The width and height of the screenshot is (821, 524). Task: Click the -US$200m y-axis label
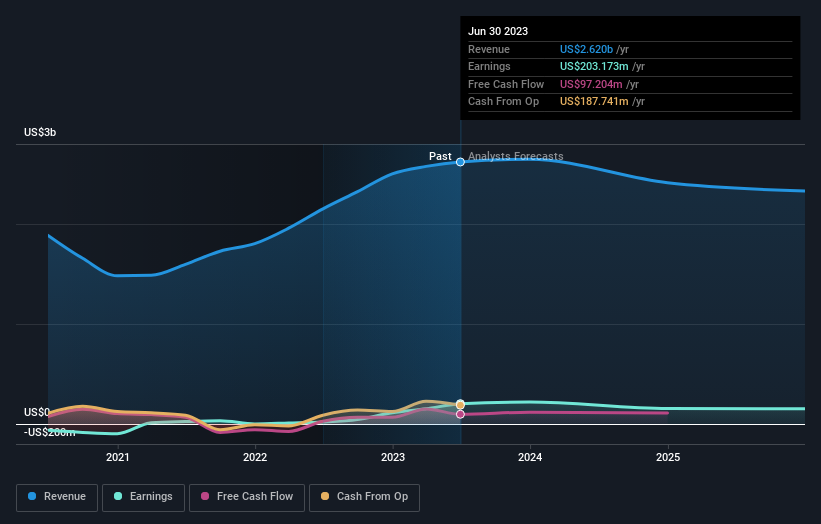(x=49, y=432)
